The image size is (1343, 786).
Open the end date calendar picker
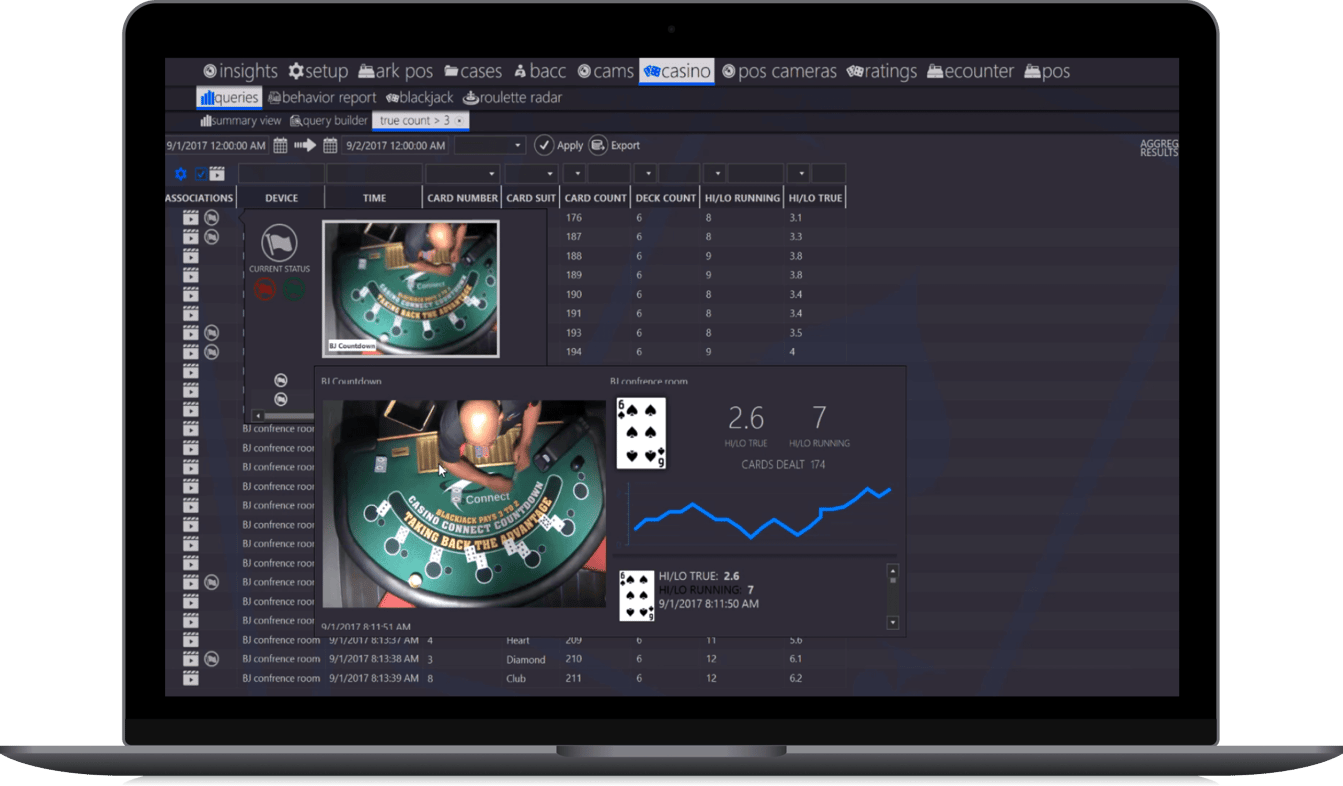(330, 146)
